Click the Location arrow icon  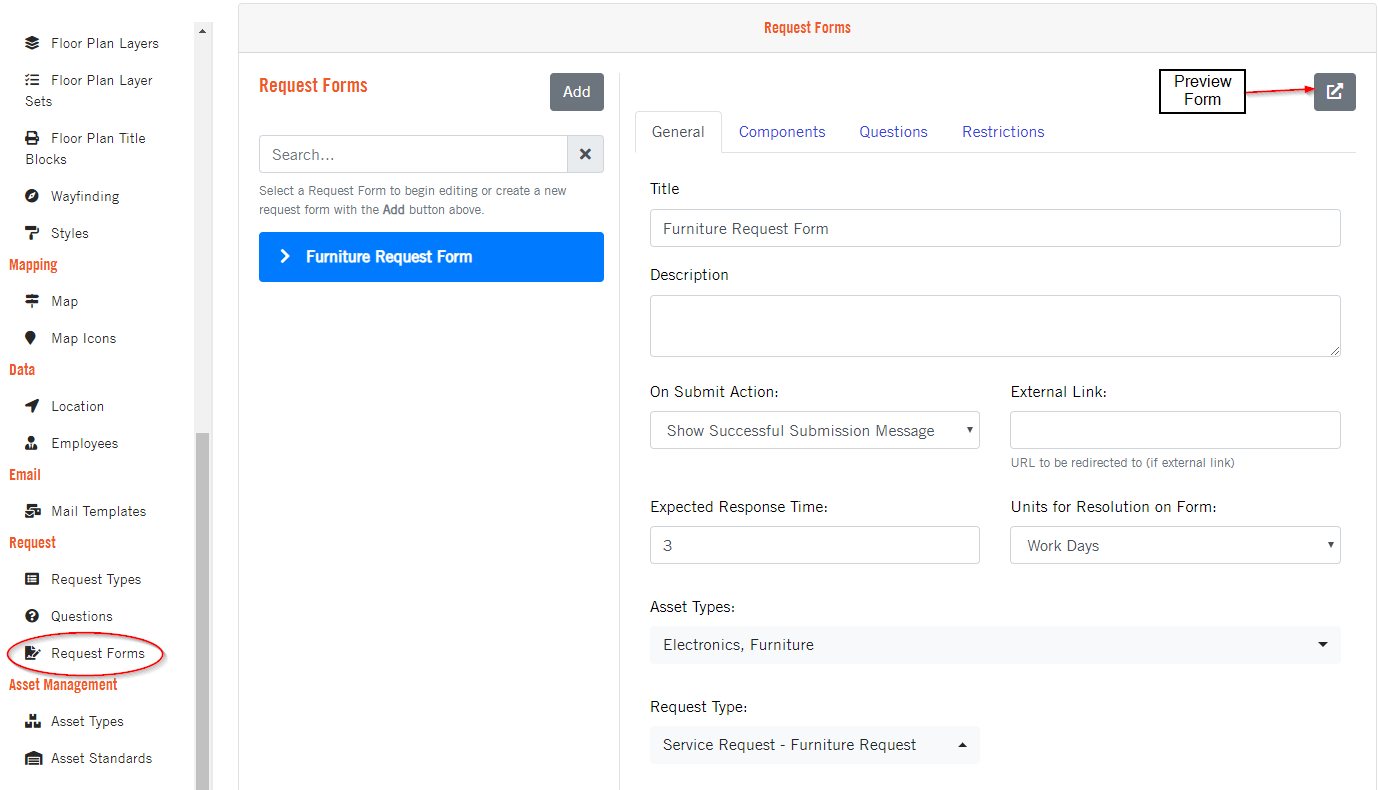pos(32,406)
